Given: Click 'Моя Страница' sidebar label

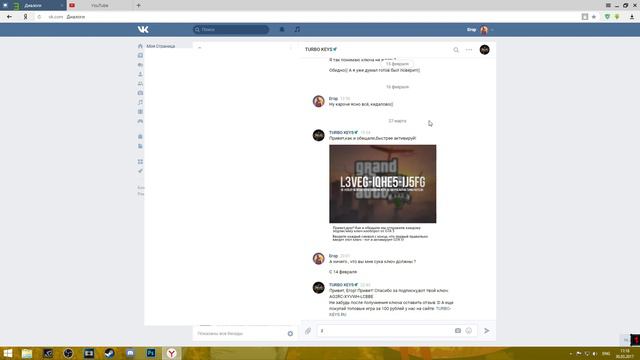Looking at the screenshot, I should coord(160,46).
